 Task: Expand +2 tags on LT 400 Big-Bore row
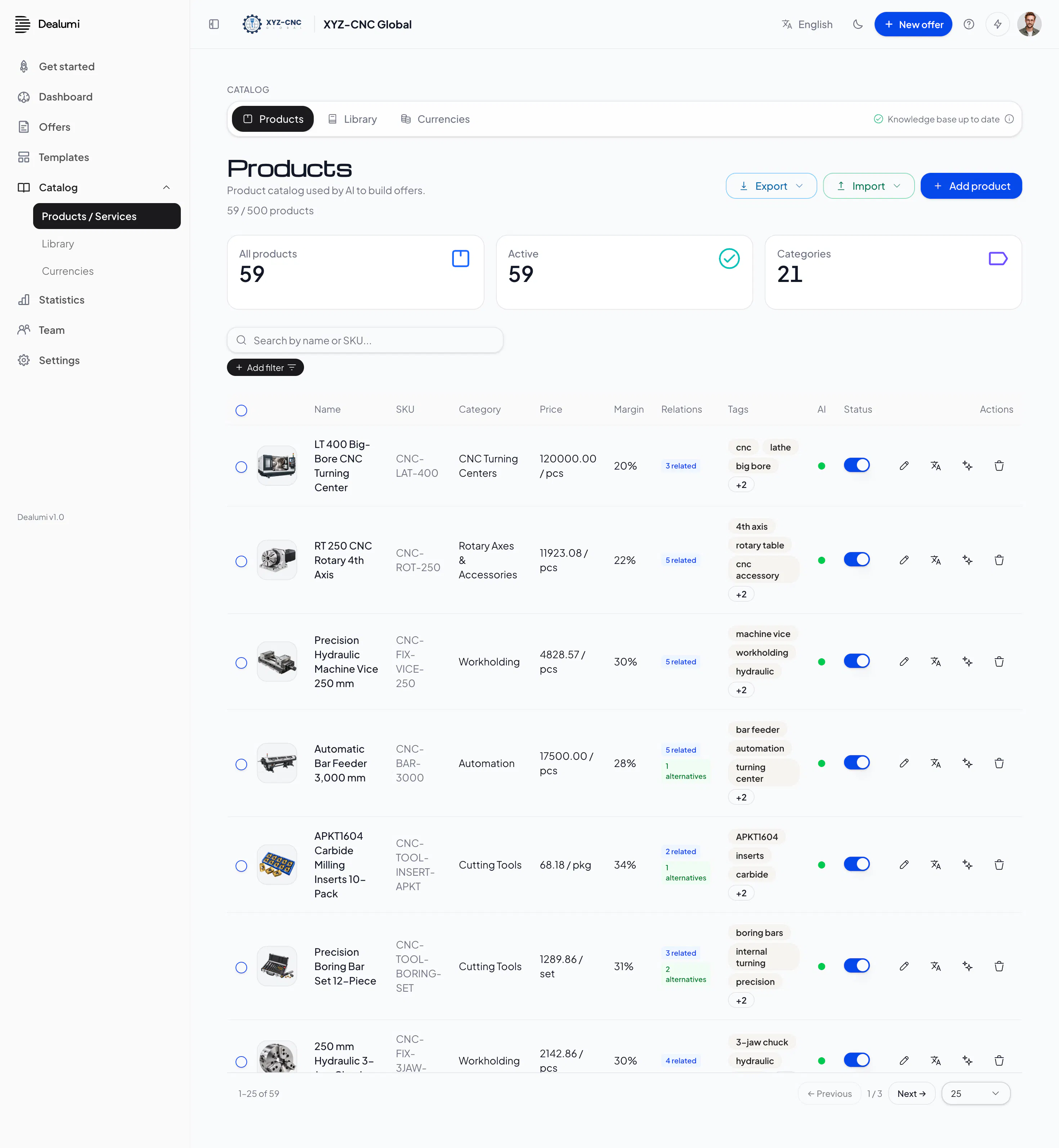pyautogui.click(x=741, y=485)
